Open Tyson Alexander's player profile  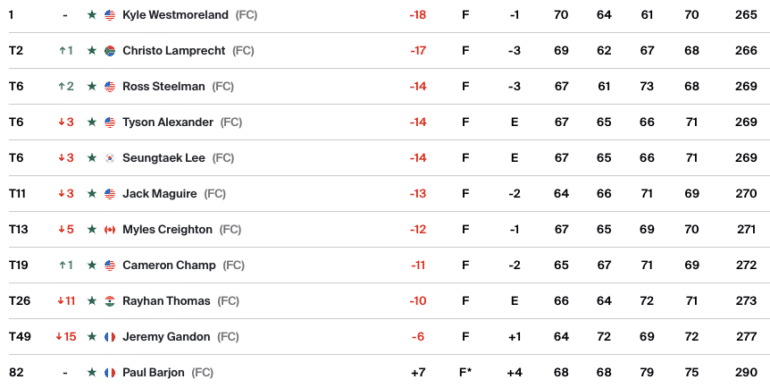point(168,122)
